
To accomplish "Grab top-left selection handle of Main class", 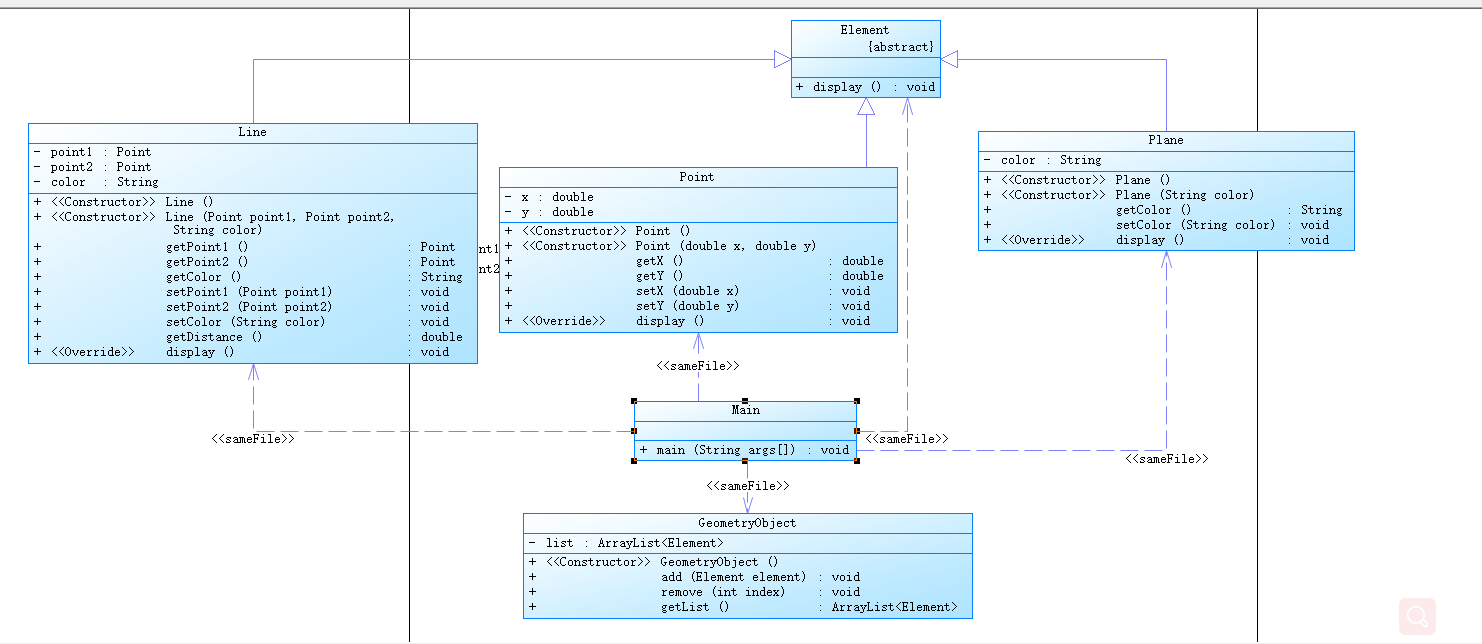I will click(634, 400).
